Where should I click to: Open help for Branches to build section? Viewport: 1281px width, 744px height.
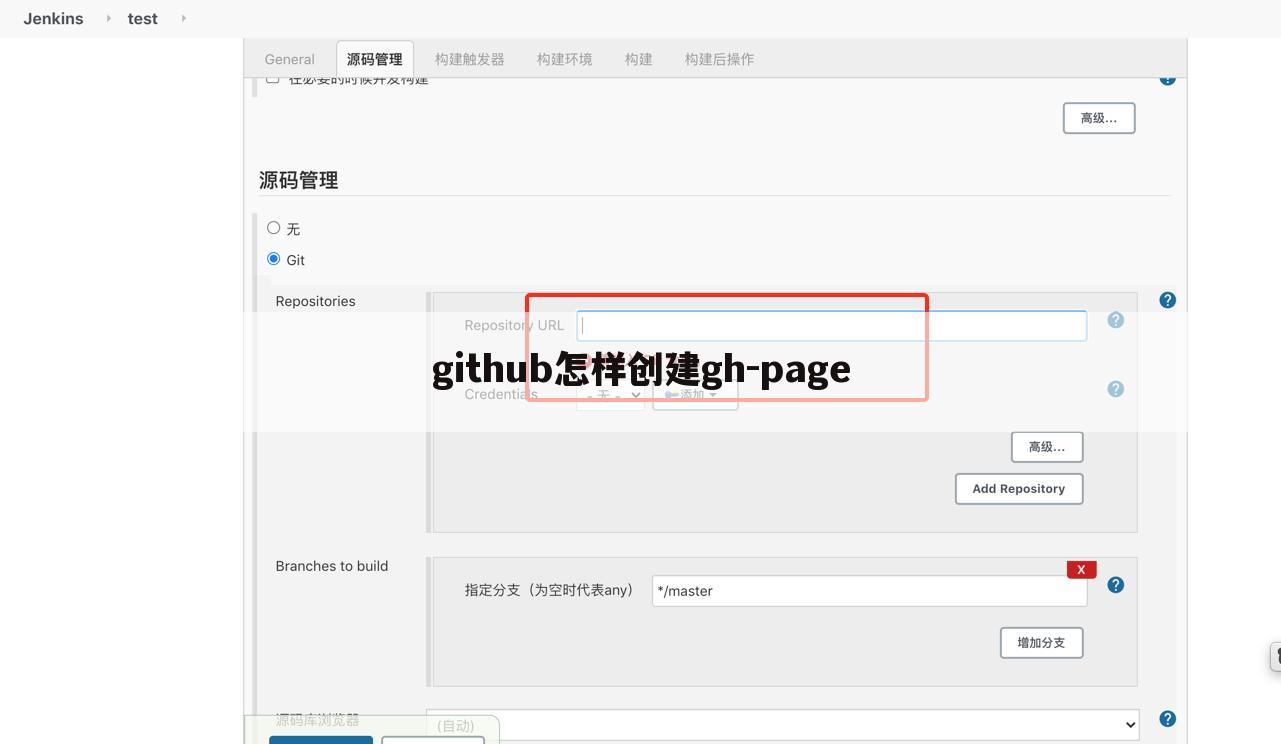(x=1114, y=584)
